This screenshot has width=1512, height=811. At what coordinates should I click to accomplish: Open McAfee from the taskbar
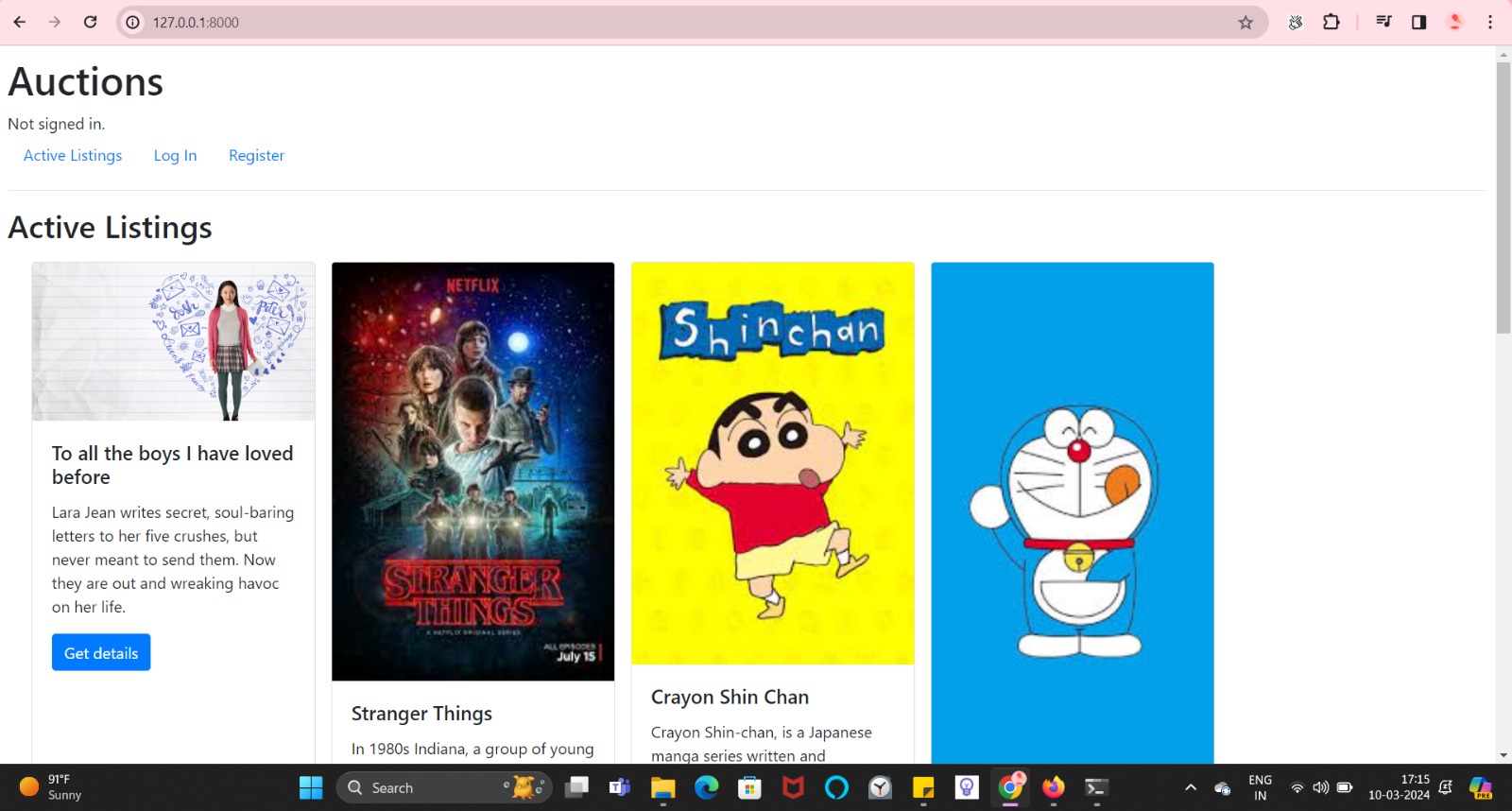pyautogui.click(x=794, y=787)
